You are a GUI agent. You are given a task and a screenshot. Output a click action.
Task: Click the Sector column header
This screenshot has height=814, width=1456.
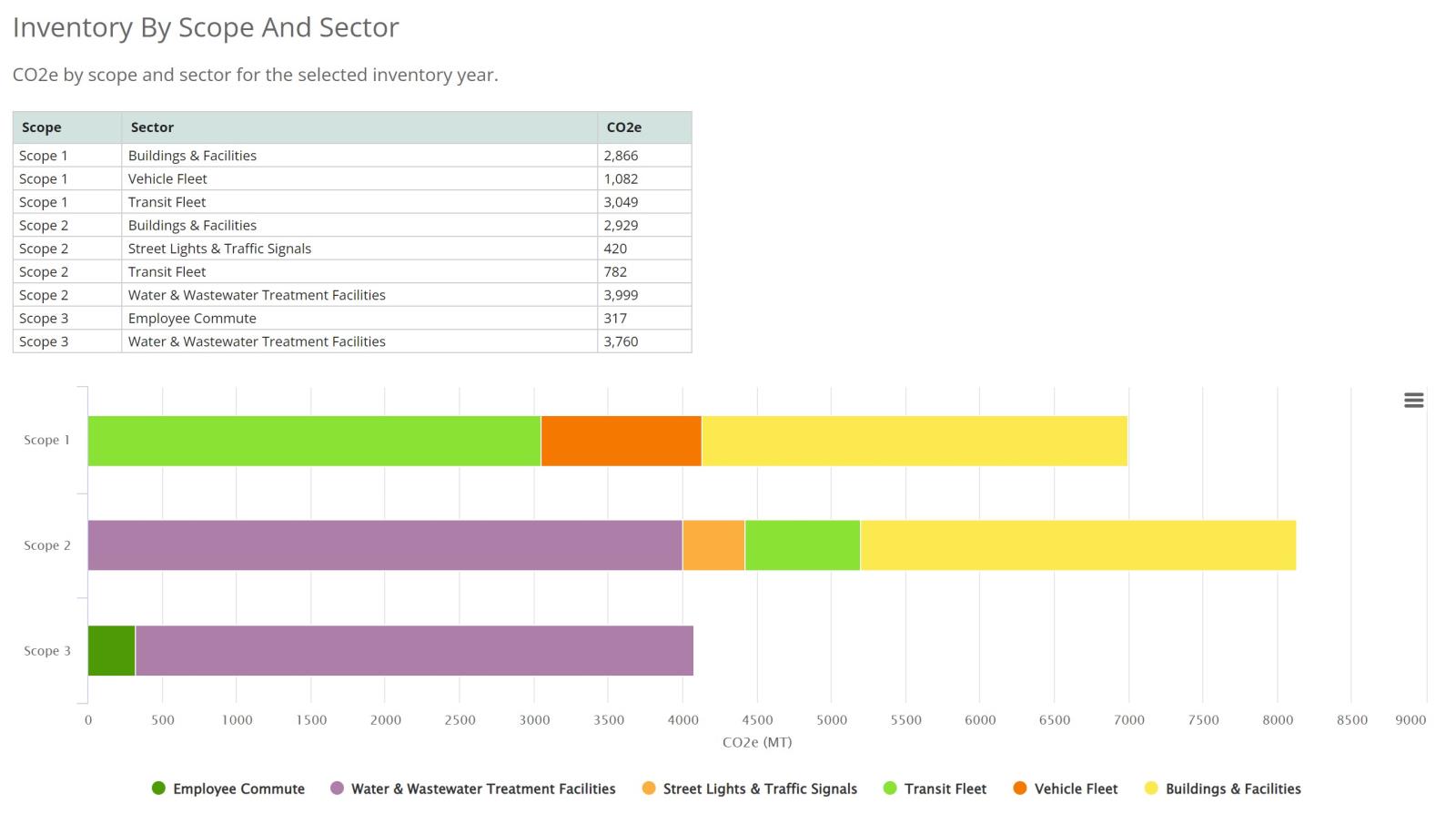(x=359, y=127)
